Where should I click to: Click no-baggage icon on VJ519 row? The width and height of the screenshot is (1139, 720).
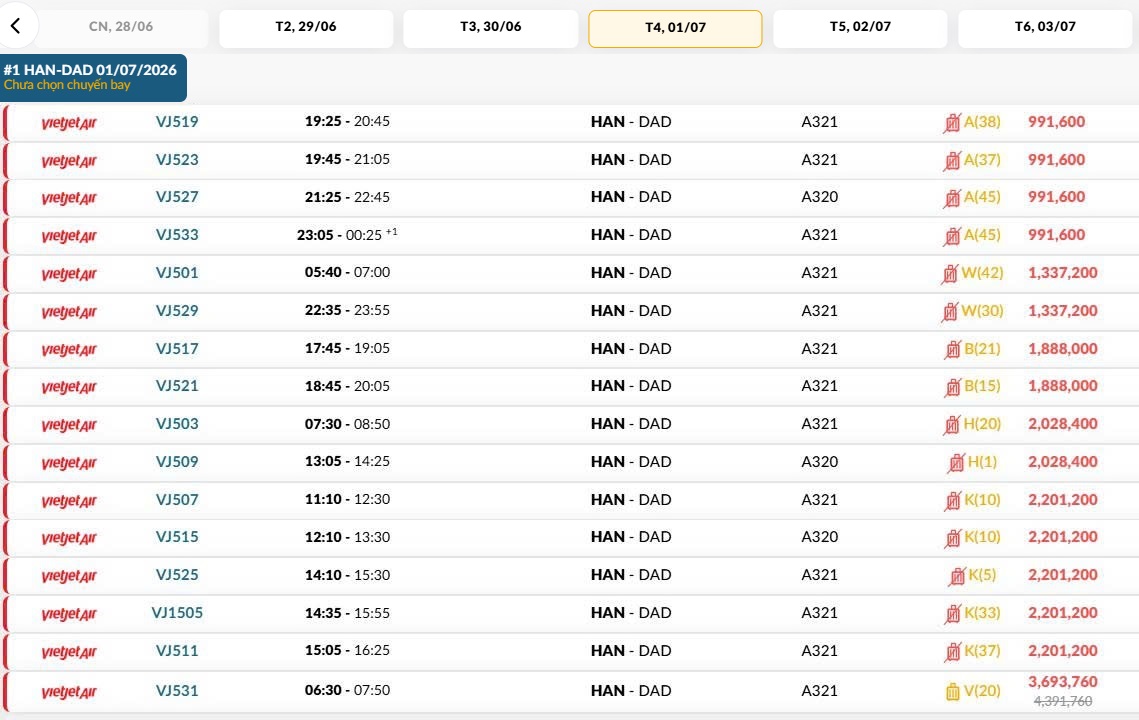pyautogui.click(x=952, y=123)
